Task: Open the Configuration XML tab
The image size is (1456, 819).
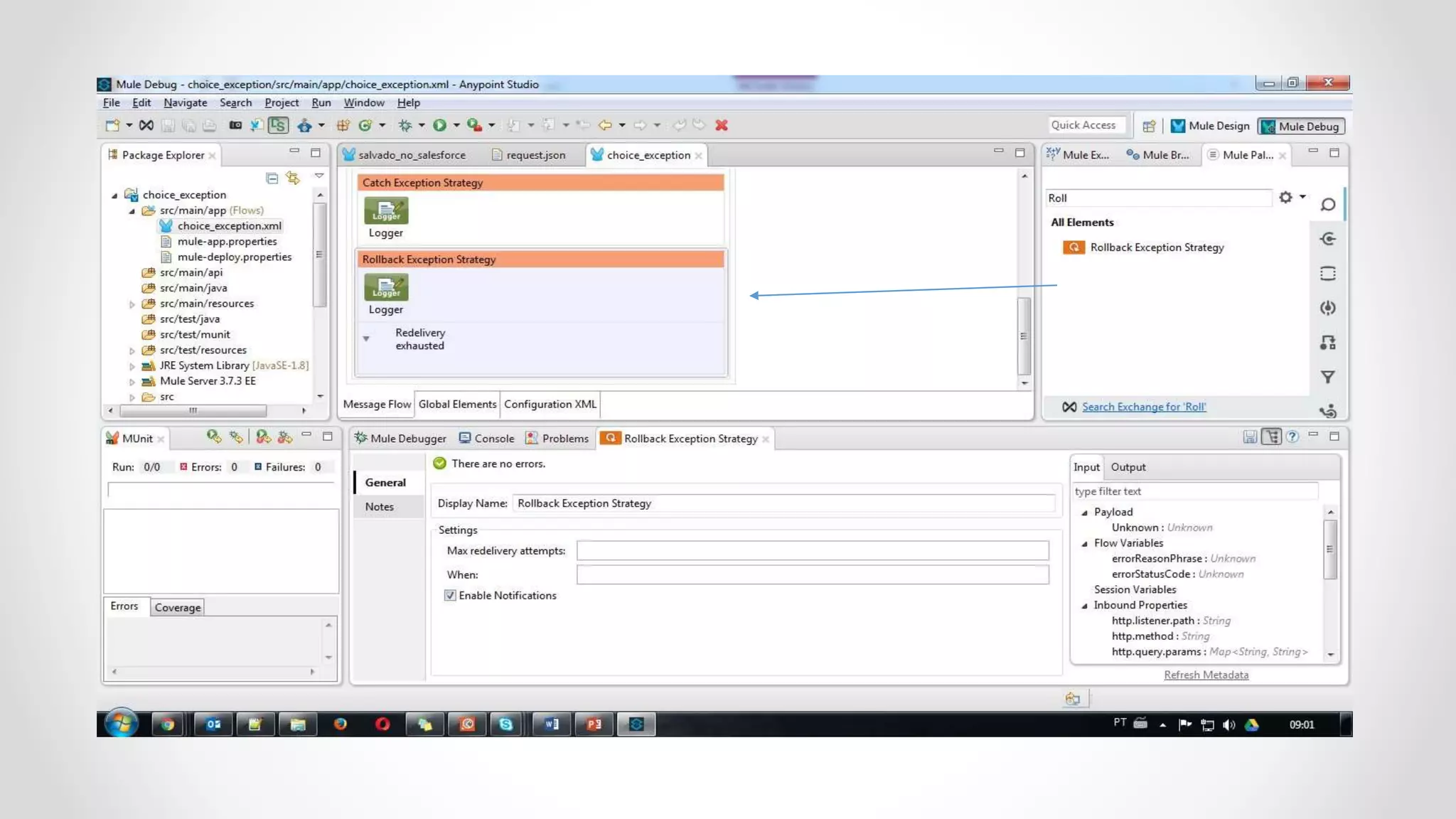Action: [550, 404]
